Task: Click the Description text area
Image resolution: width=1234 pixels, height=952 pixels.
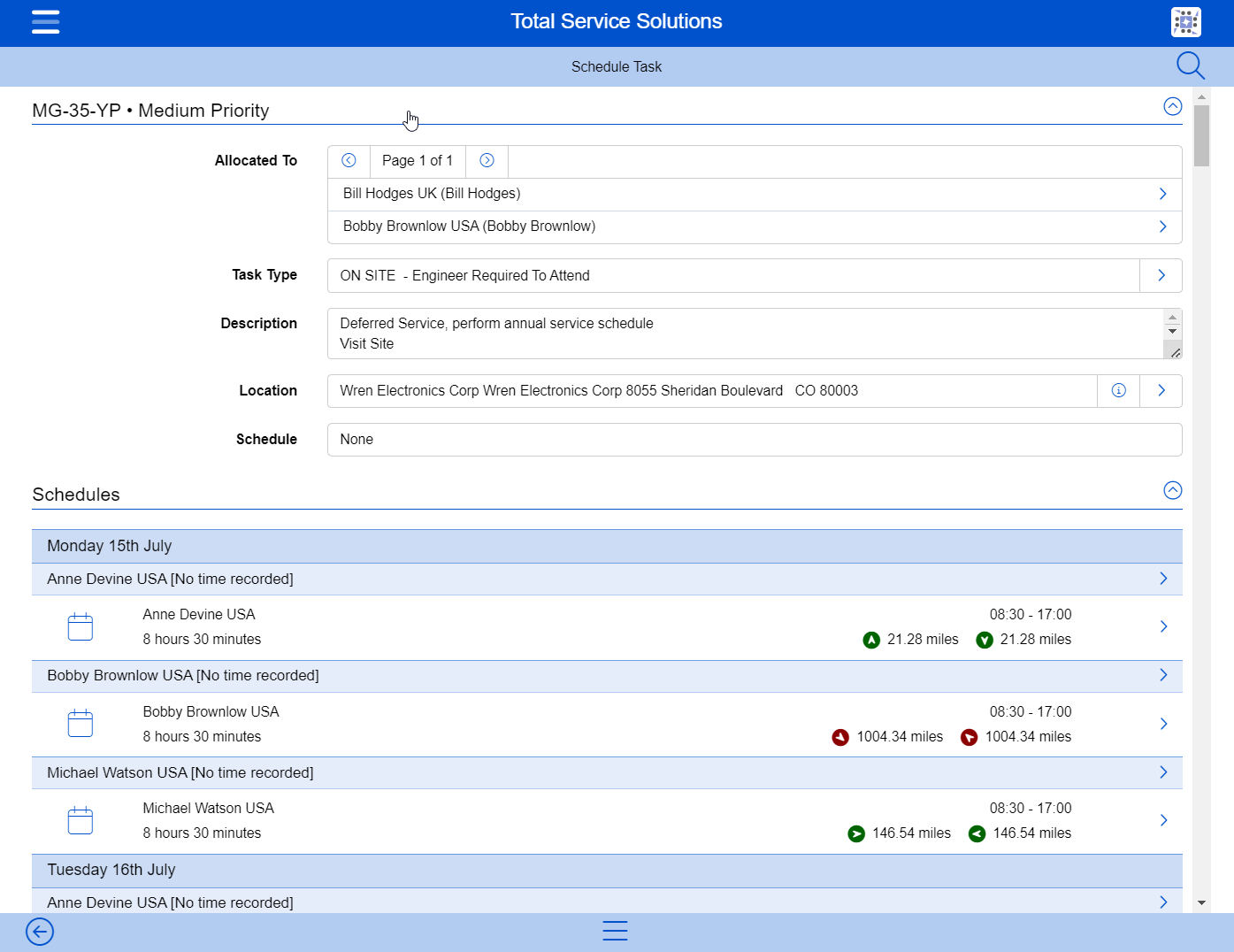Action: [x=745, y=334]
